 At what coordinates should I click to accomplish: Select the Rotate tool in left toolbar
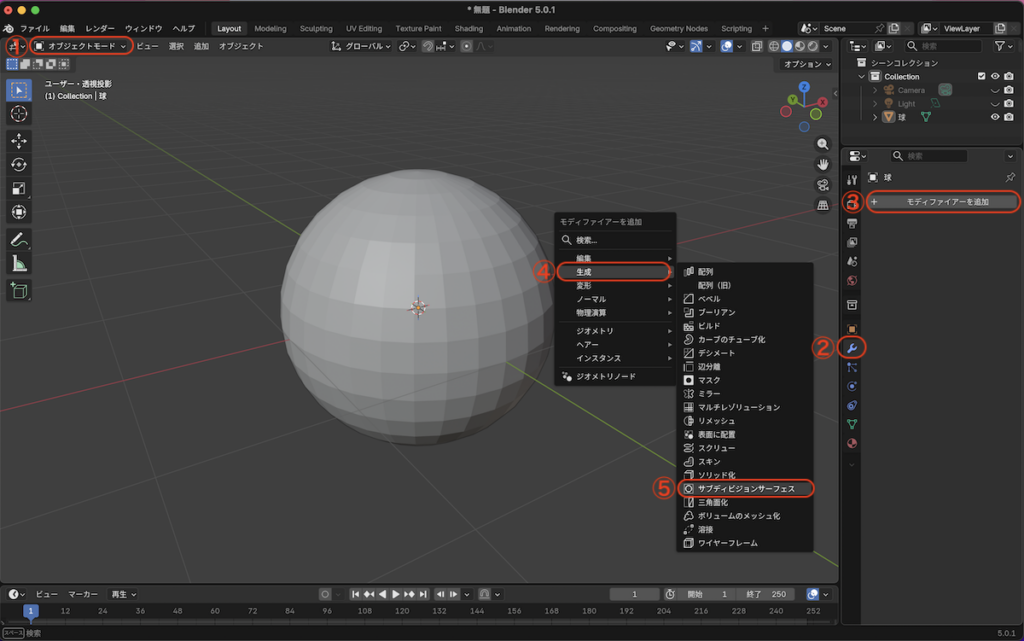tap(19, 165)
